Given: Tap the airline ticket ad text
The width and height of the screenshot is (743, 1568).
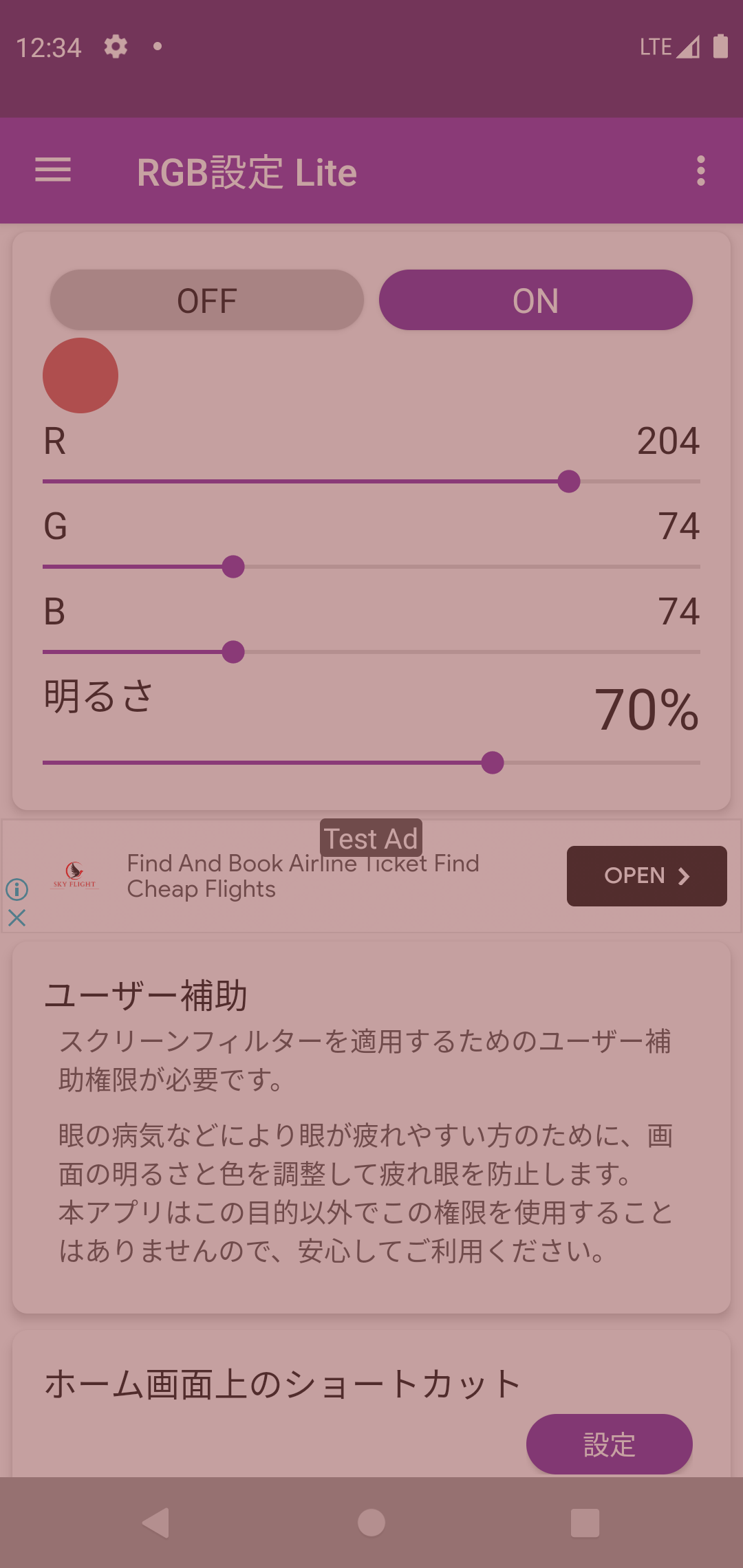Looking at the screenshot, I should [x=303, y=876].
